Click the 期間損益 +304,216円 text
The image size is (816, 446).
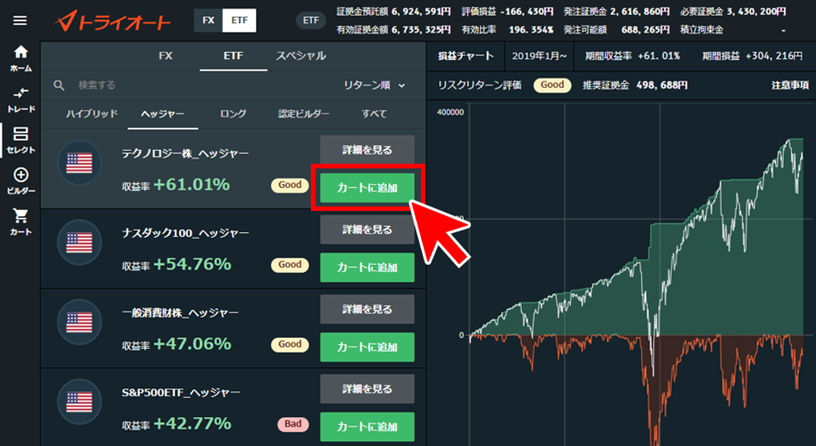tap(752, 56)
